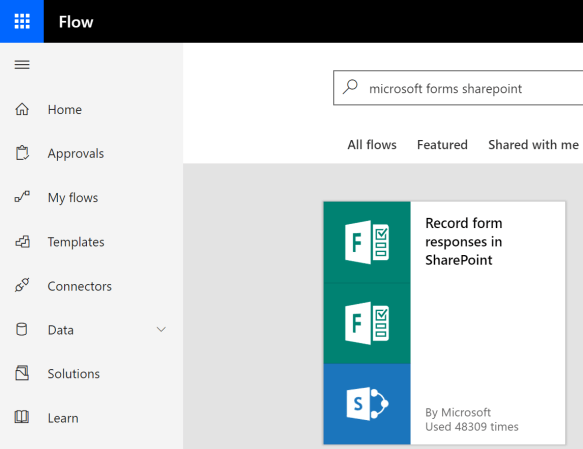583x449 pixels.
Task: Switch to the Featured tab
Action: (x=442, y=145)
